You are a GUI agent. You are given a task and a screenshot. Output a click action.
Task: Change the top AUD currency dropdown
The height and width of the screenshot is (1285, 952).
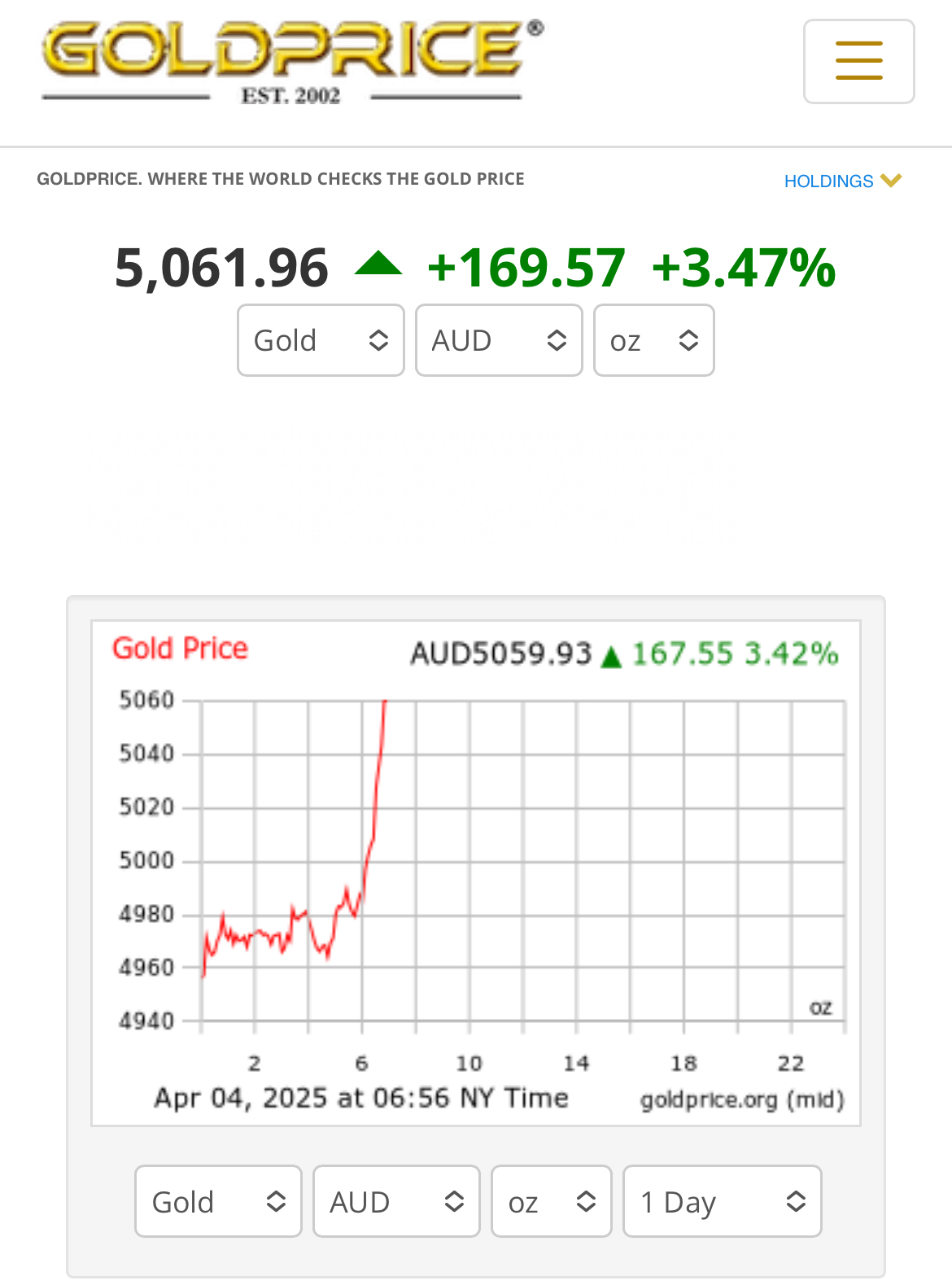[499, 340]
